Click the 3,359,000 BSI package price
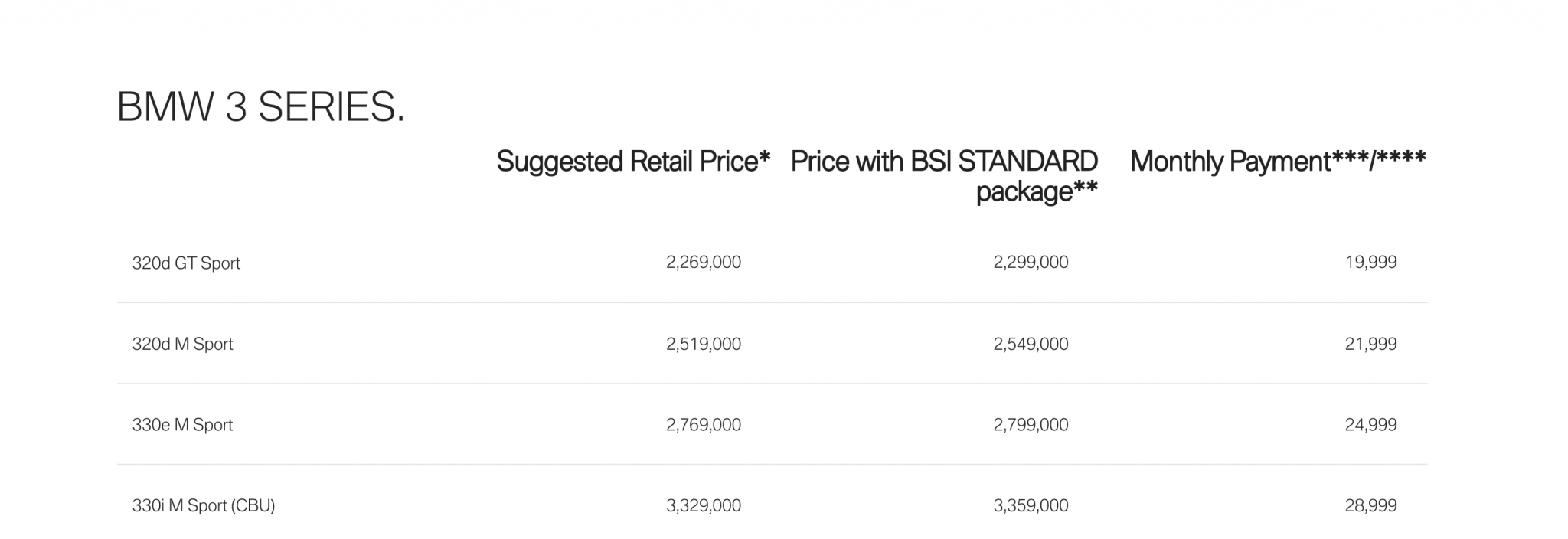Screen dimensions: 1568x539 (1031, 506)
